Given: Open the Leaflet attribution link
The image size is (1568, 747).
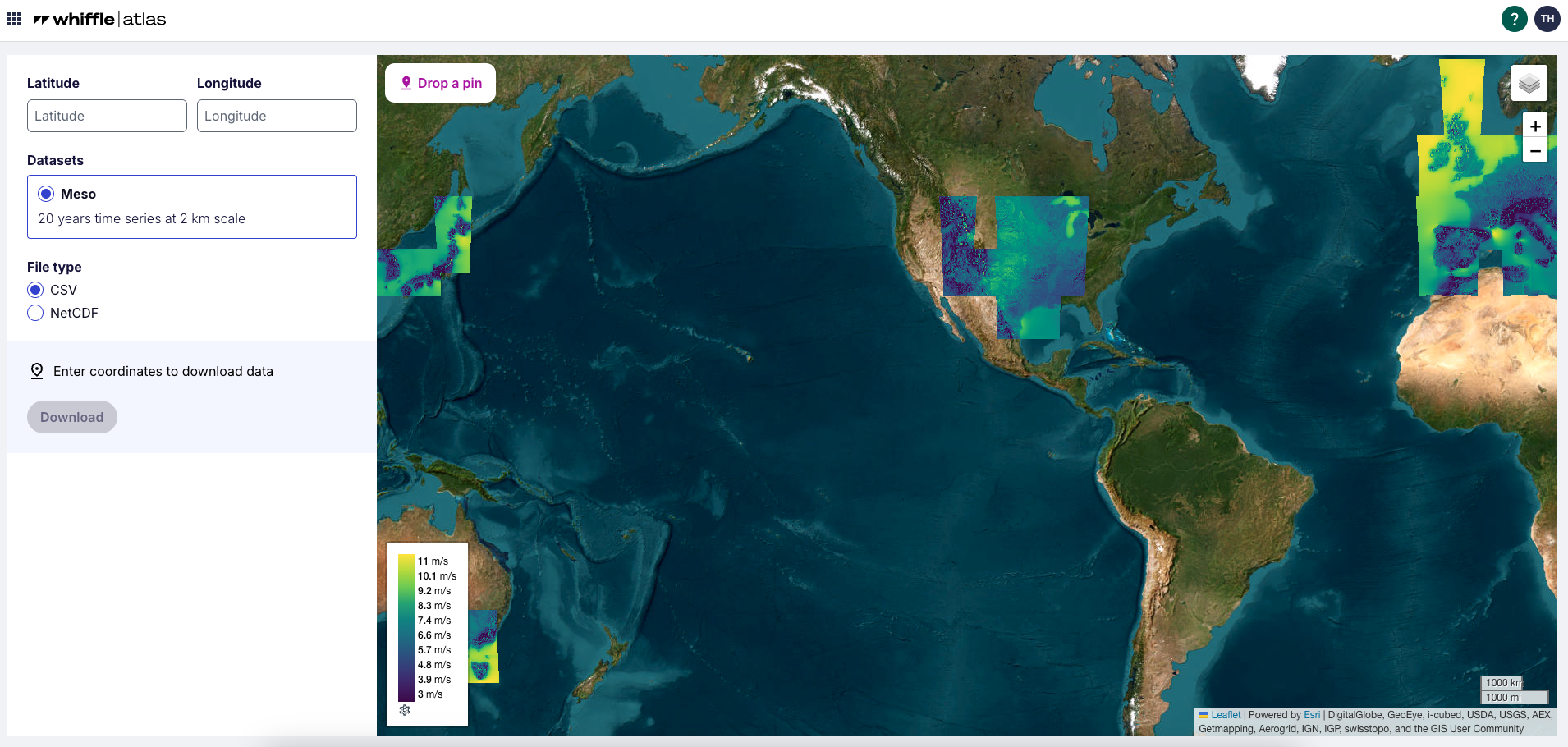Looking at the screenshot, I should pyautogui.click(x=1226, y=715).
